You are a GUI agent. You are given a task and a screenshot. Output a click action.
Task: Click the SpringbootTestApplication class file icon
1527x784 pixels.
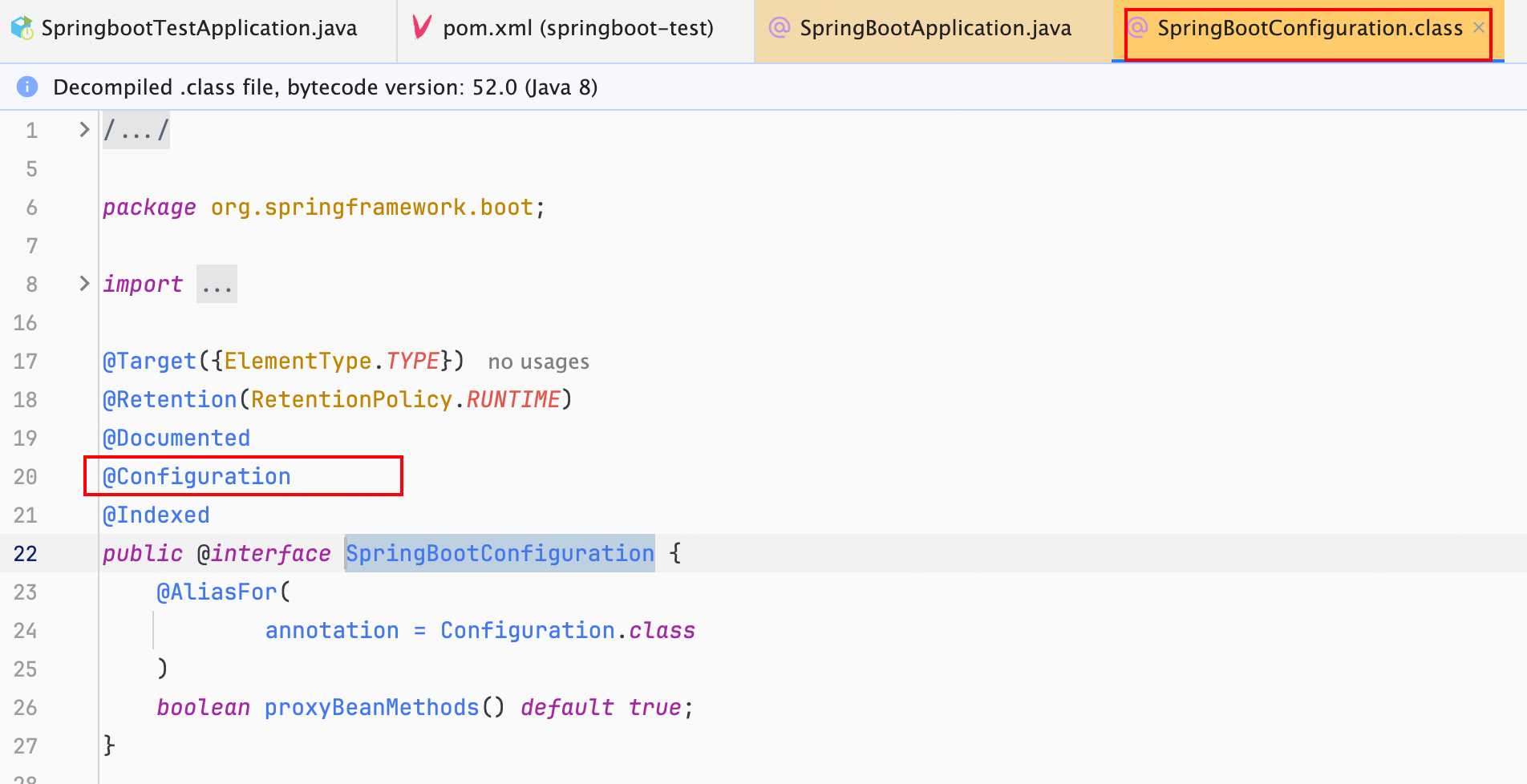22,28
